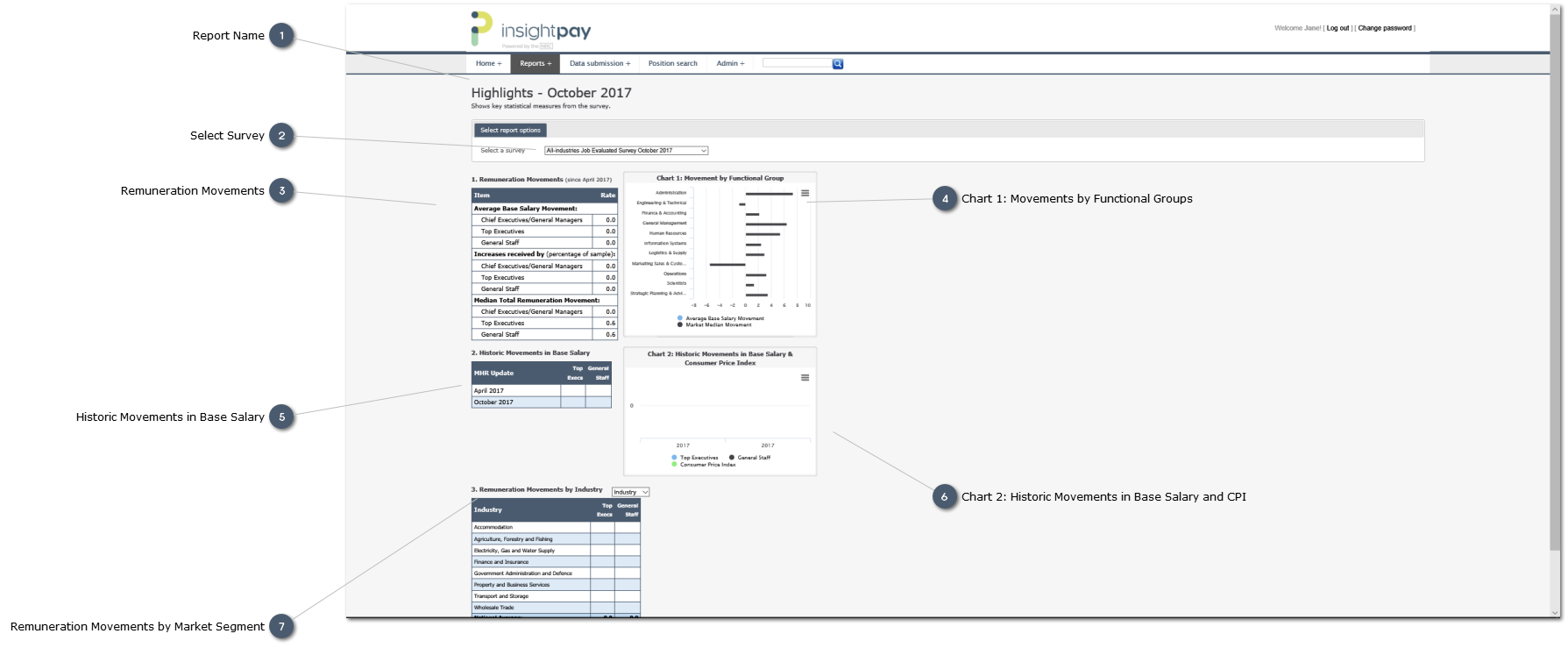Open the Chart 1 hamburger menu
This screenshot has width=1568, height=648.
coord(805,194)
